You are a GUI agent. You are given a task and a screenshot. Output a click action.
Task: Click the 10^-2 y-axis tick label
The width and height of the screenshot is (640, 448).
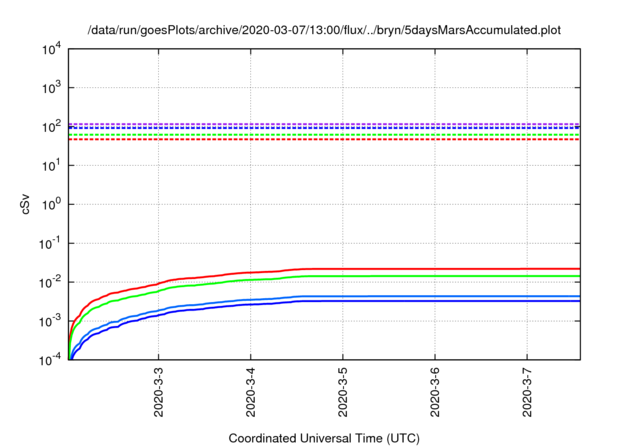point(51,282)
